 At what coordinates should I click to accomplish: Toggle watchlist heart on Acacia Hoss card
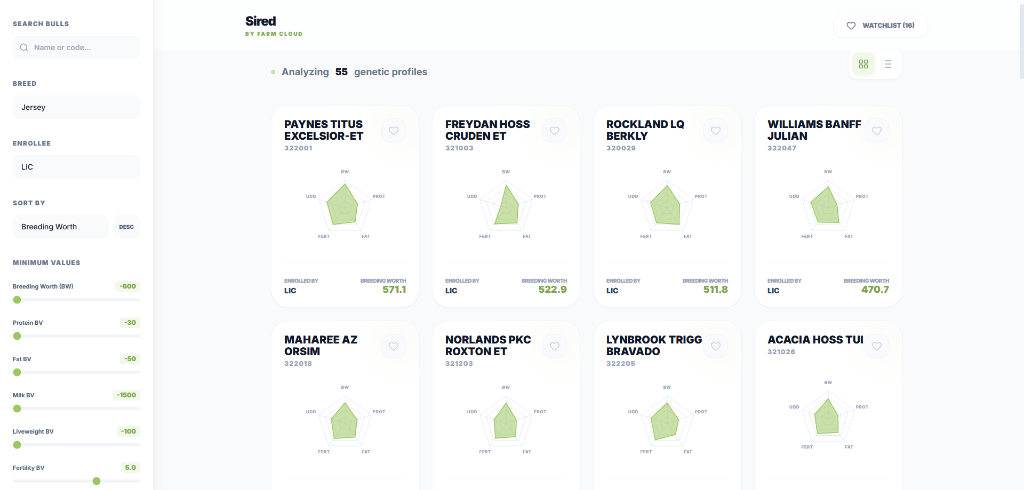pos(877,346)
